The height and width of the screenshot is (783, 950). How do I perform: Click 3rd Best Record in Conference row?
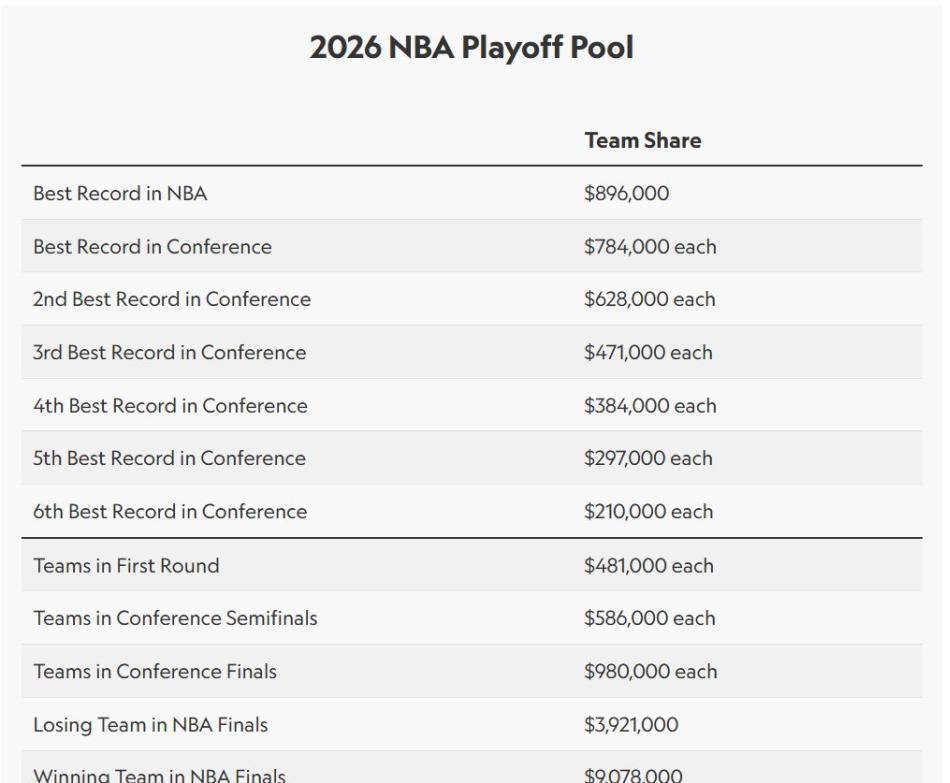(471, 352)
